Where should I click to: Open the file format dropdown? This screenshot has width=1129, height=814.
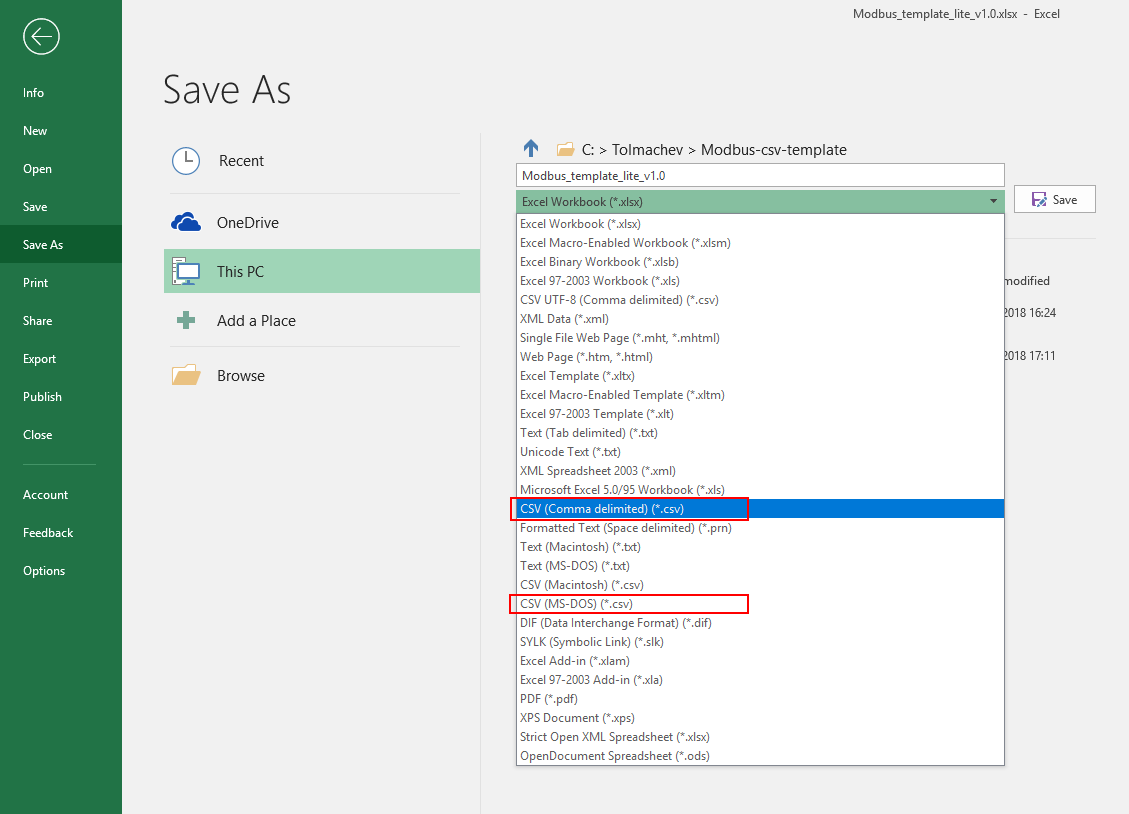tap(992, 201)
